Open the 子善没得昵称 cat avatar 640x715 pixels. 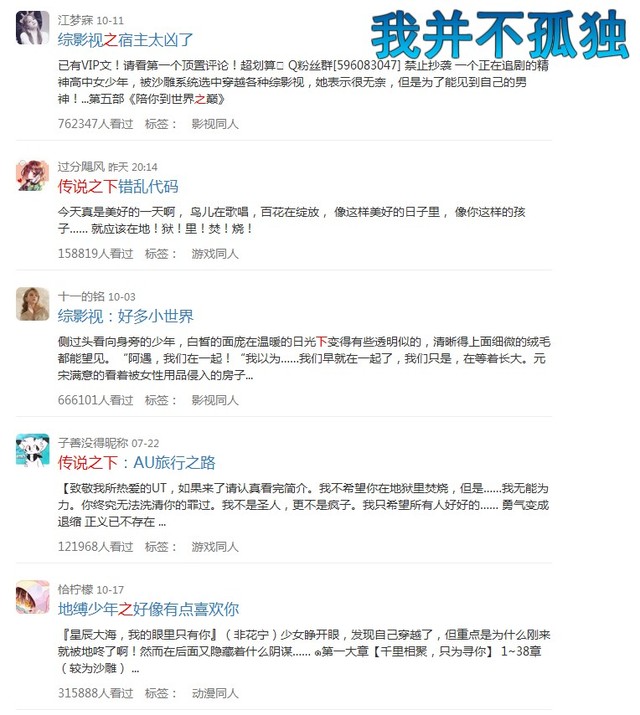[32, 451]
